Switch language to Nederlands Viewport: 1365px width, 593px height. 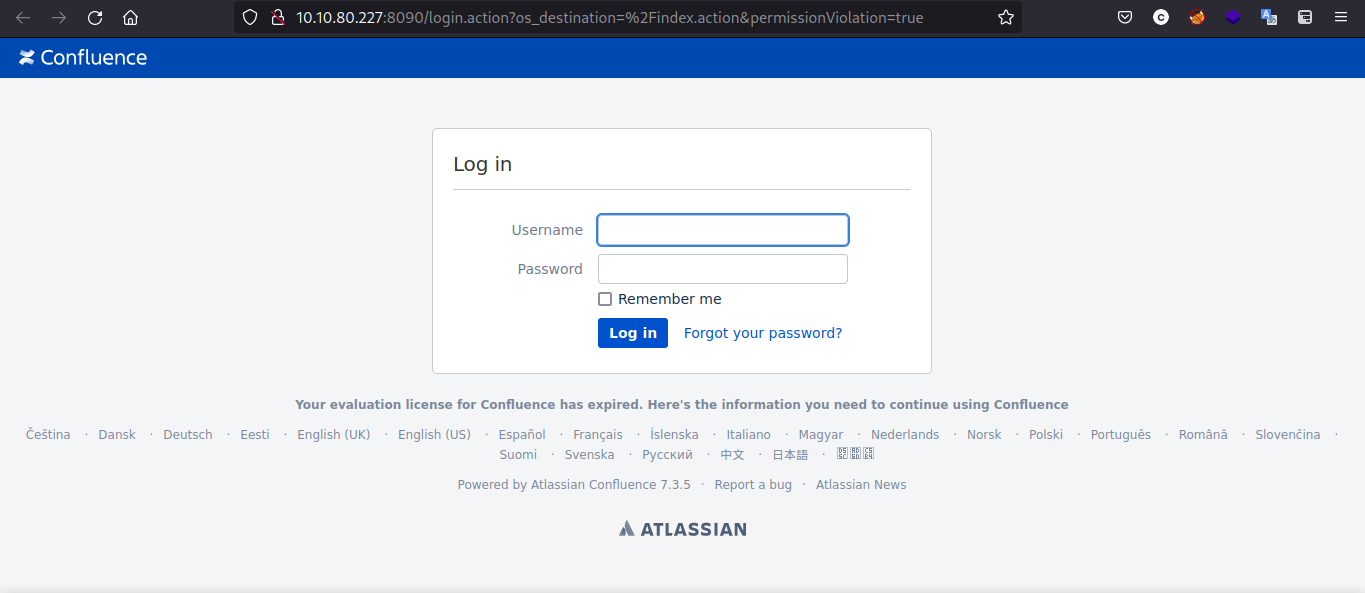(905, 435)
